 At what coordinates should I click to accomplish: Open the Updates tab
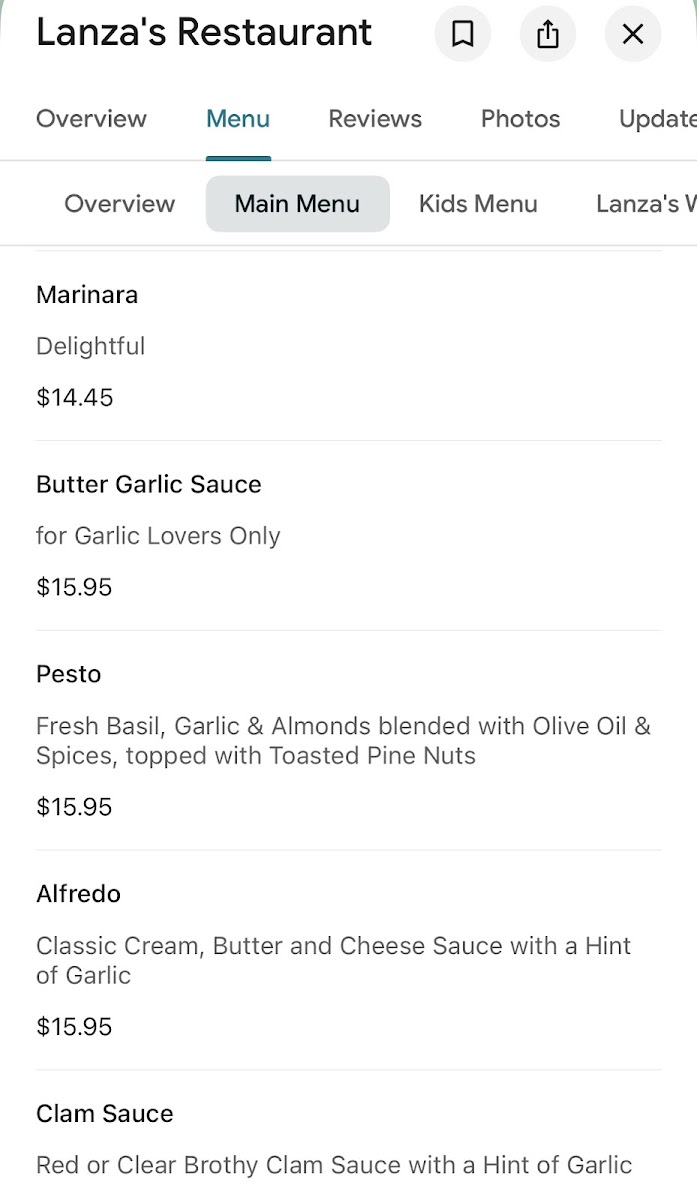[x=656, y=119]
